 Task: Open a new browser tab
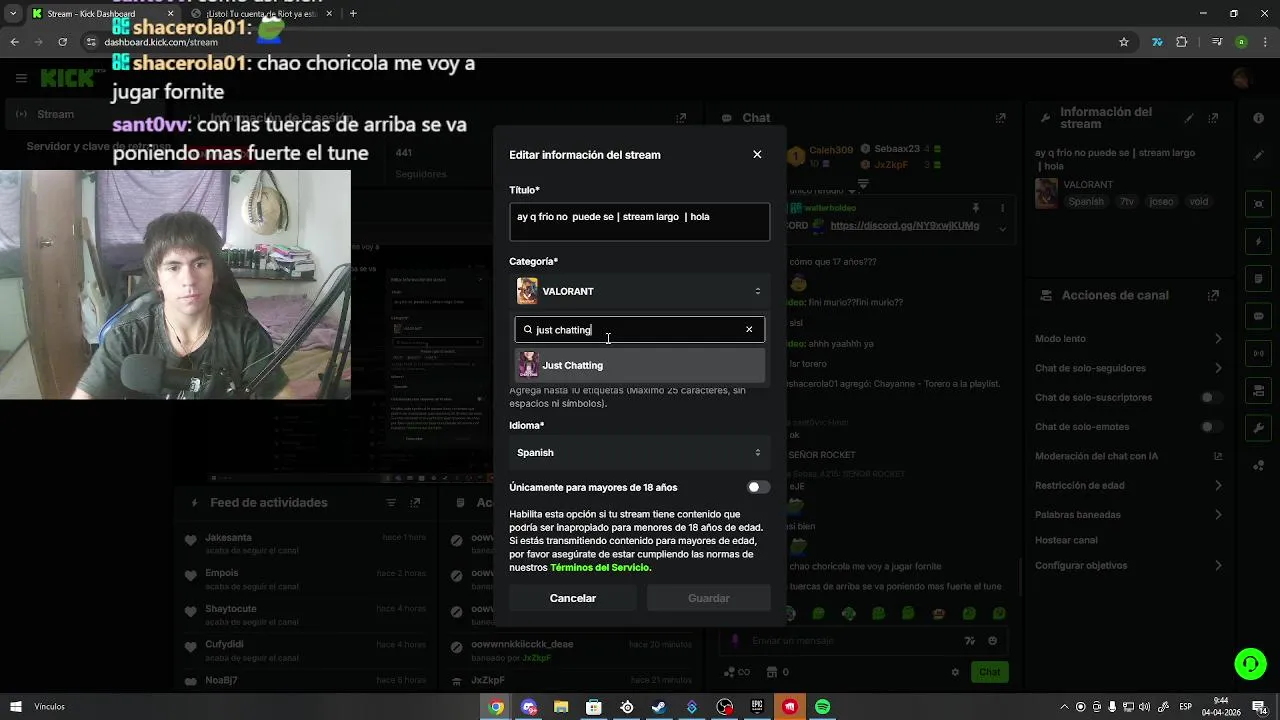coord(353,14)
